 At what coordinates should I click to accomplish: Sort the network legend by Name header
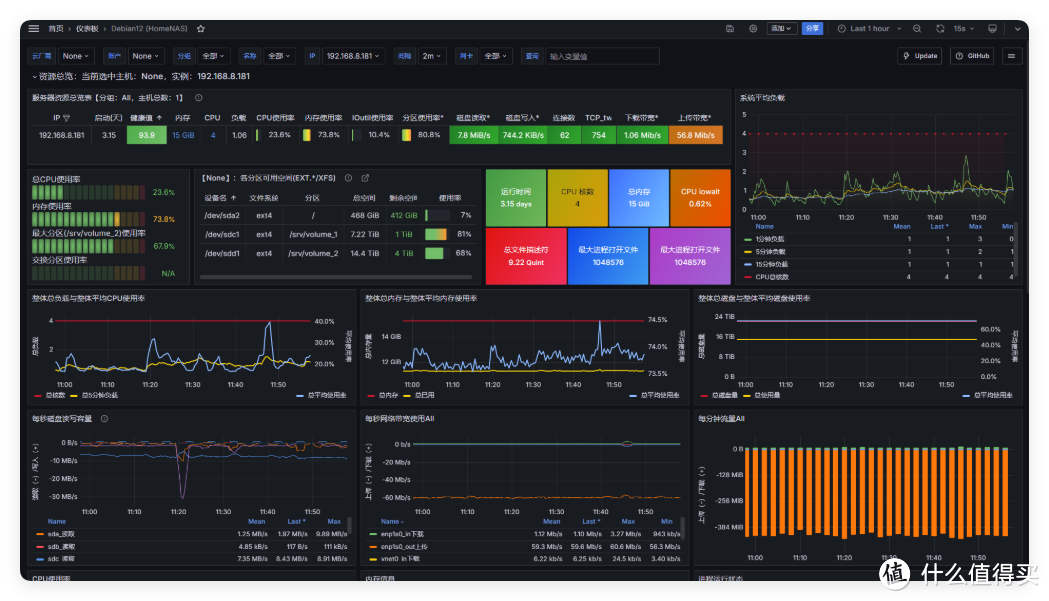(392, 521)
